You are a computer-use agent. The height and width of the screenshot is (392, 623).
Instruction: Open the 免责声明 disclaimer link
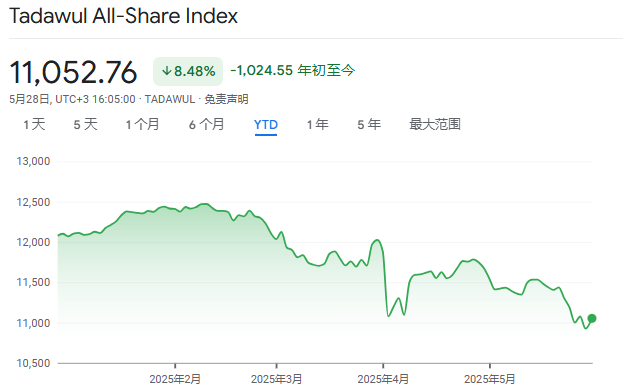tap(226, 99)
